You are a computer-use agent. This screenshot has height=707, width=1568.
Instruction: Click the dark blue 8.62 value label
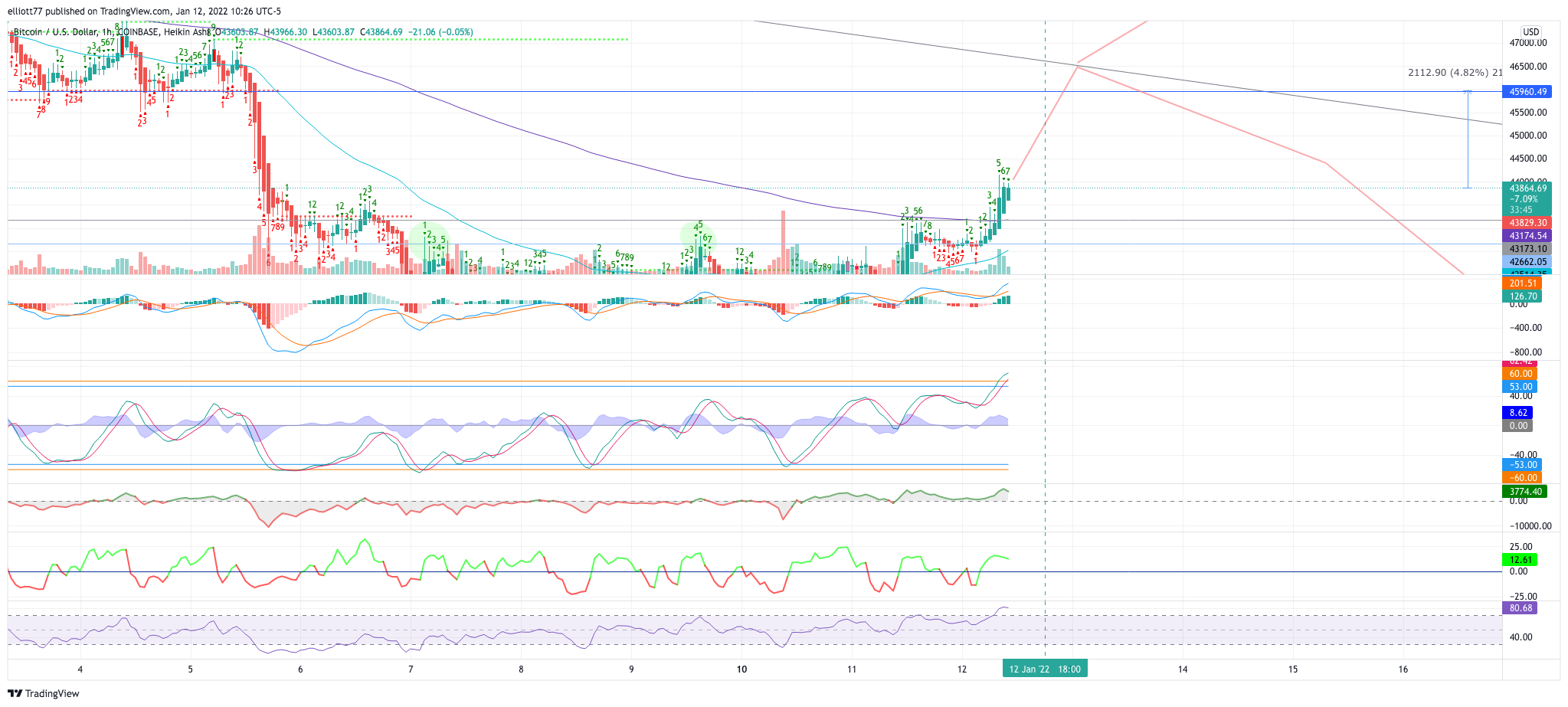click(x=1518, y=413)
